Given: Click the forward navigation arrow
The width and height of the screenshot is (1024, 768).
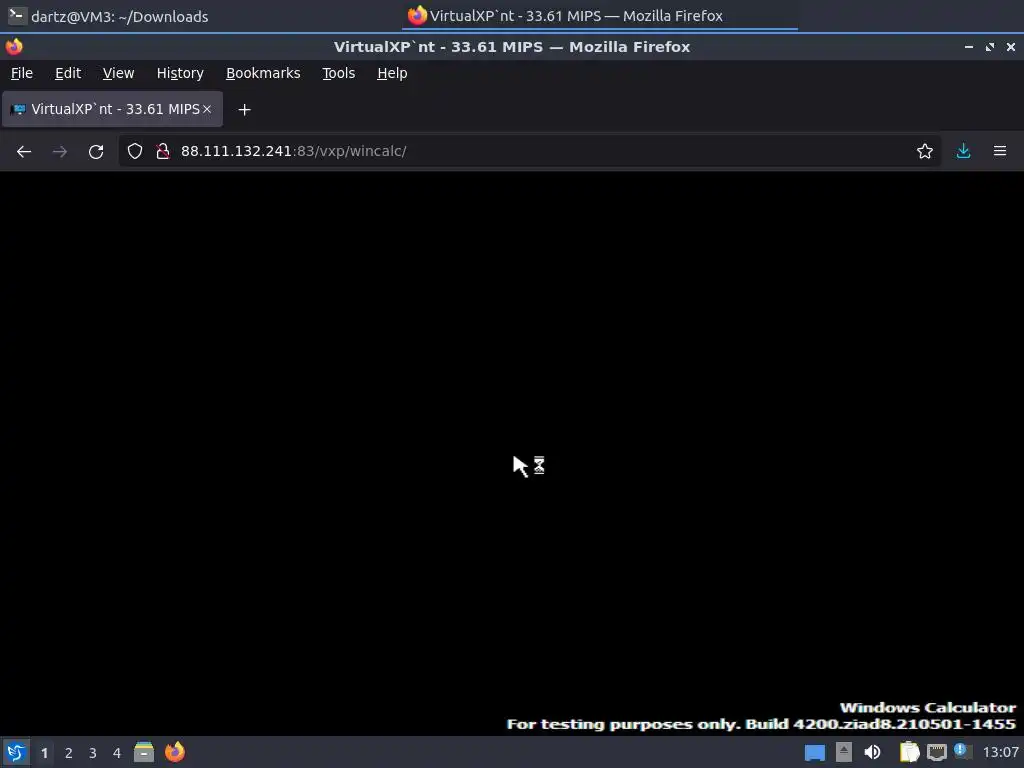Looking at the screenshot, I should 59,152.
